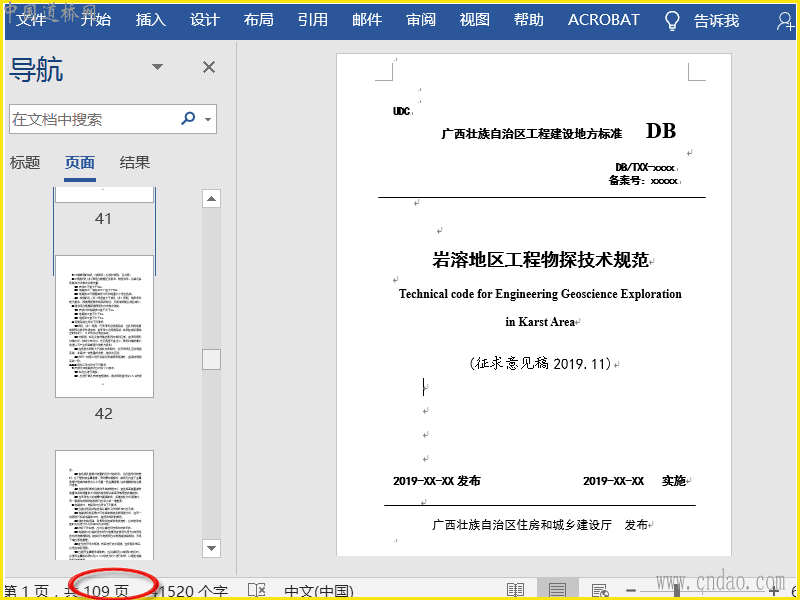Open the ACROBAT ribbon tab
Screen dimensions: 800x600
click(x=604, y=20)
